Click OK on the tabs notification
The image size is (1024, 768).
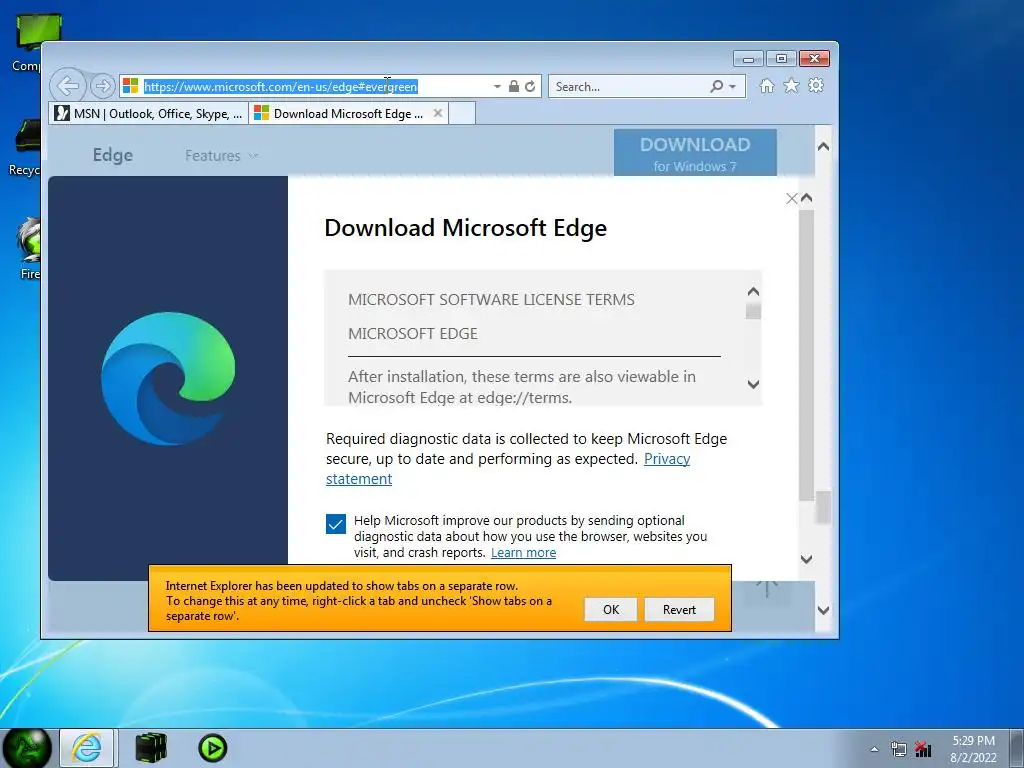pos(611,609)
